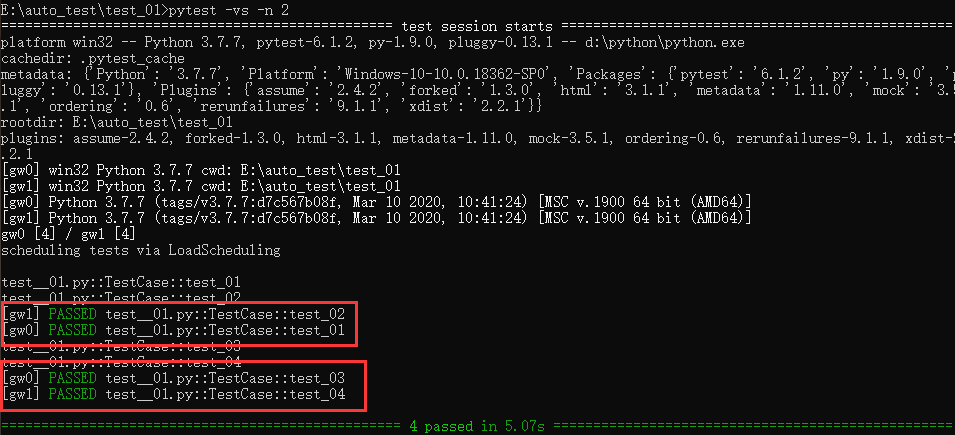Click the PASSED label for test_03
Viewport: 955px width, 435px height.
[72, 378]
